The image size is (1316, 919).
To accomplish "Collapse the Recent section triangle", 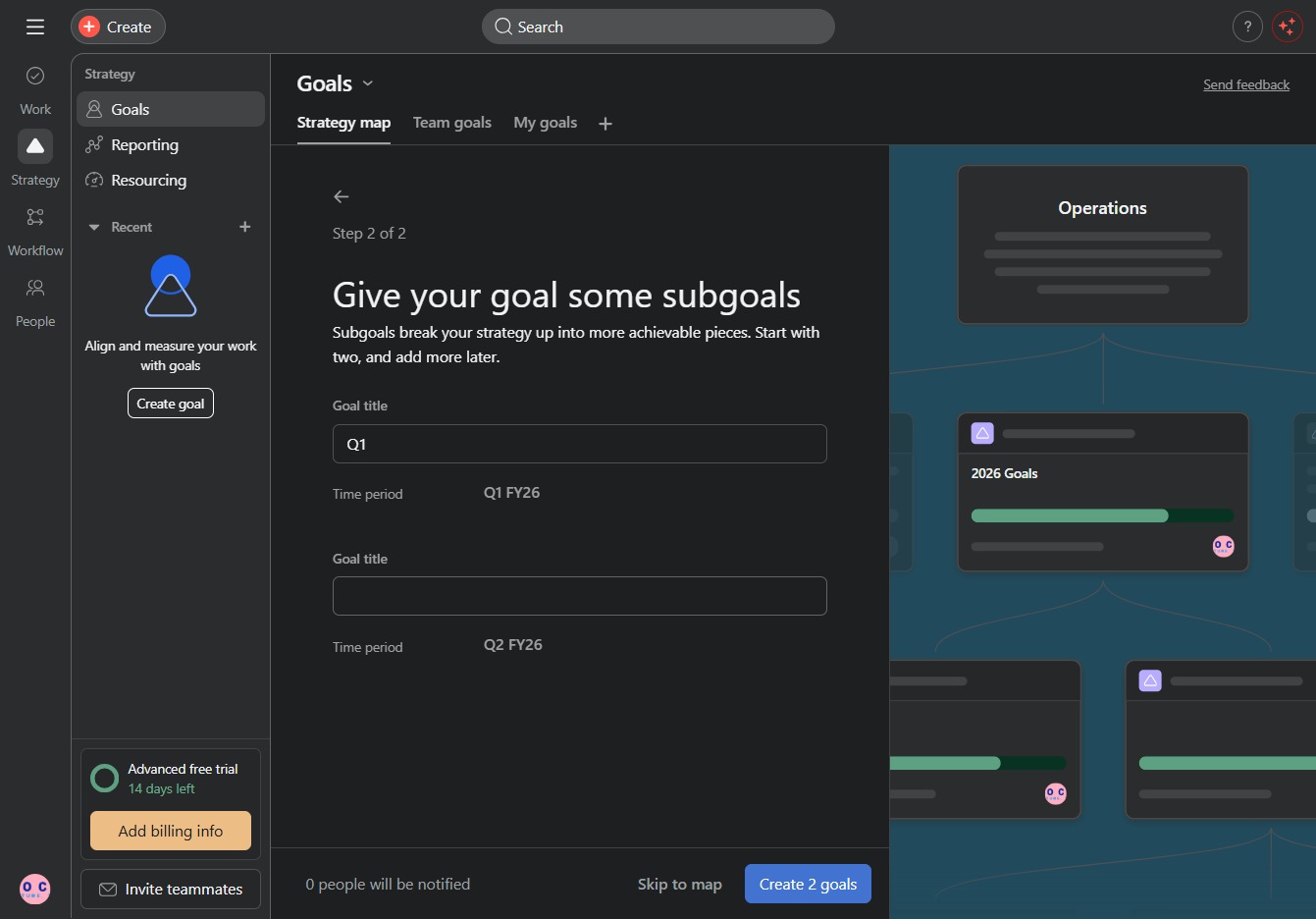I will pyautogui.click(x=94, y=227).
